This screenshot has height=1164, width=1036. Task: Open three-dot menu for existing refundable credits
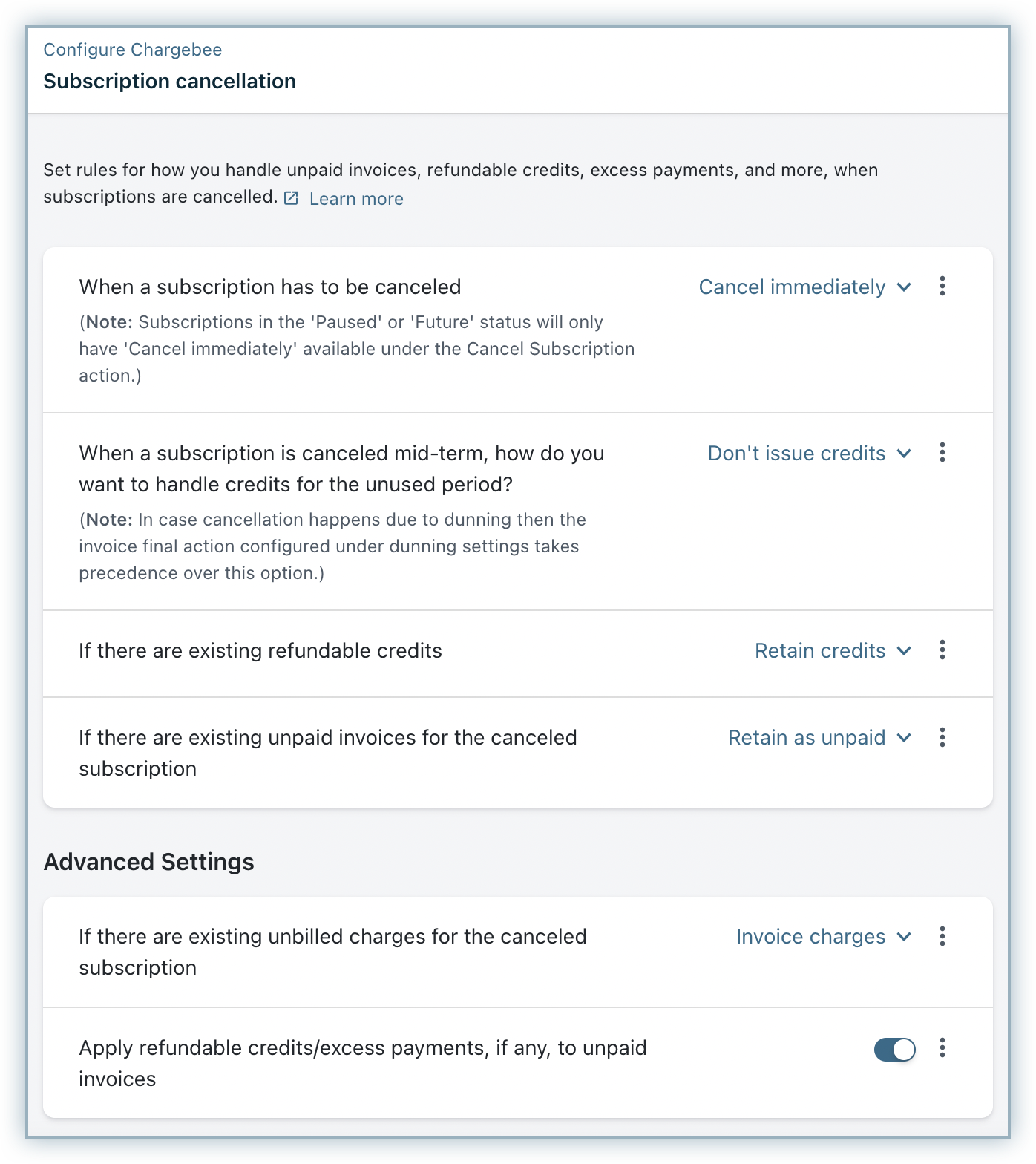(942, 650)
